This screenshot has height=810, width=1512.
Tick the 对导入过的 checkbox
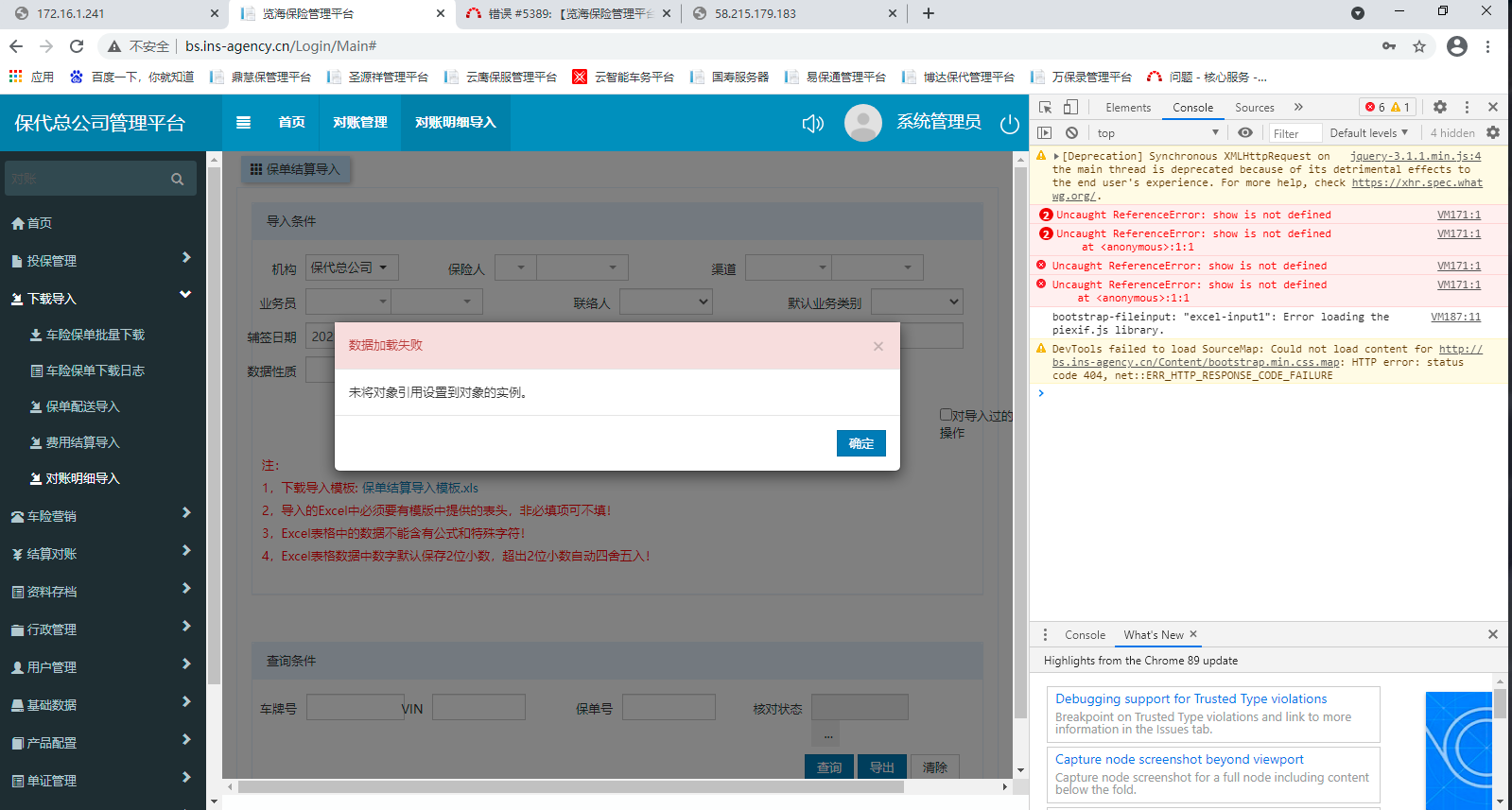(946, 415)
